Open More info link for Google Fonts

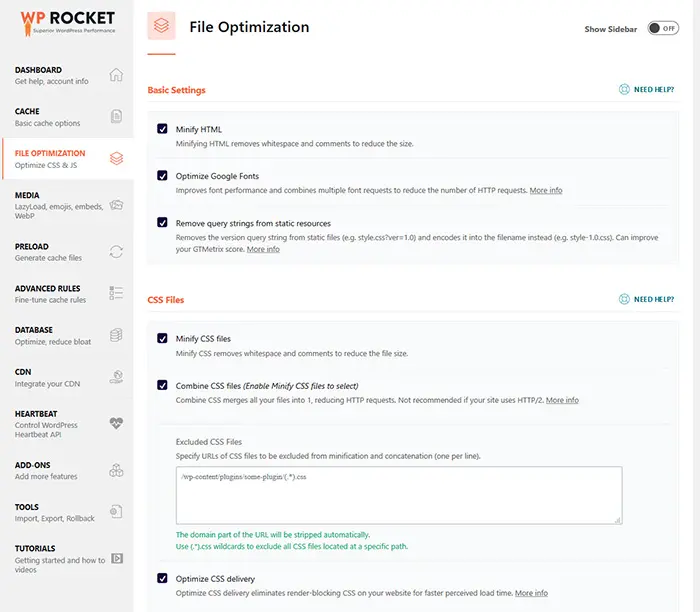click(546, 190)
